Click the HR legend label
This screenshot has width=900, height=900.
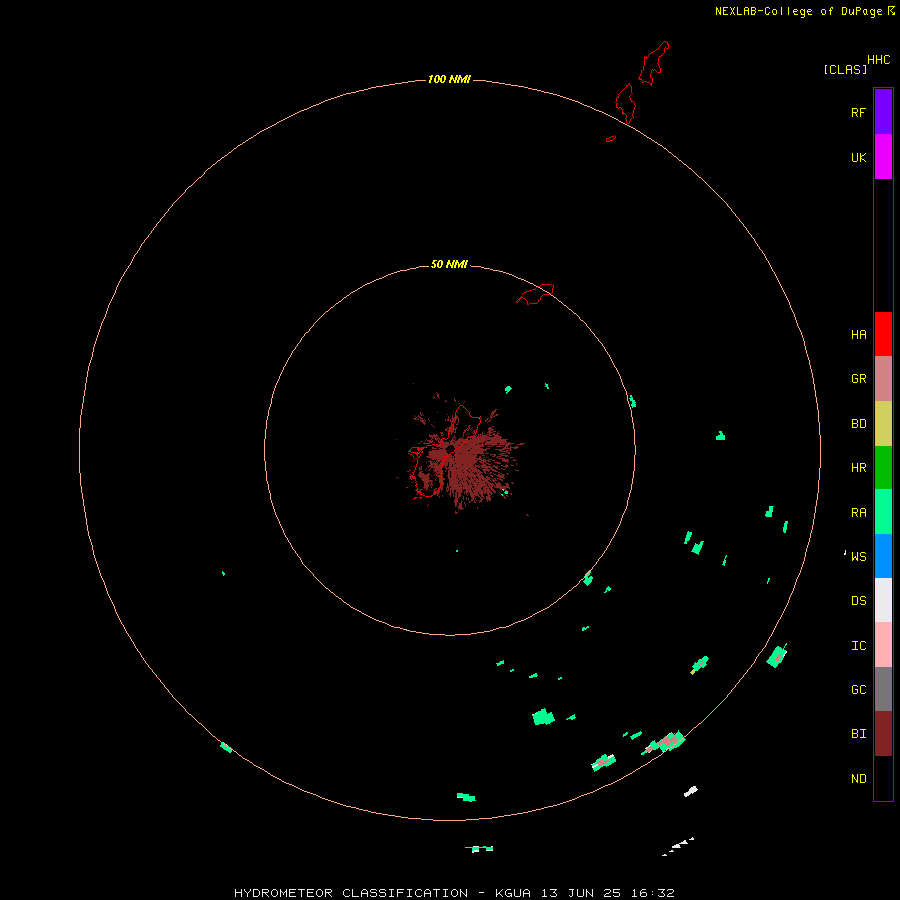click(858, 468)
